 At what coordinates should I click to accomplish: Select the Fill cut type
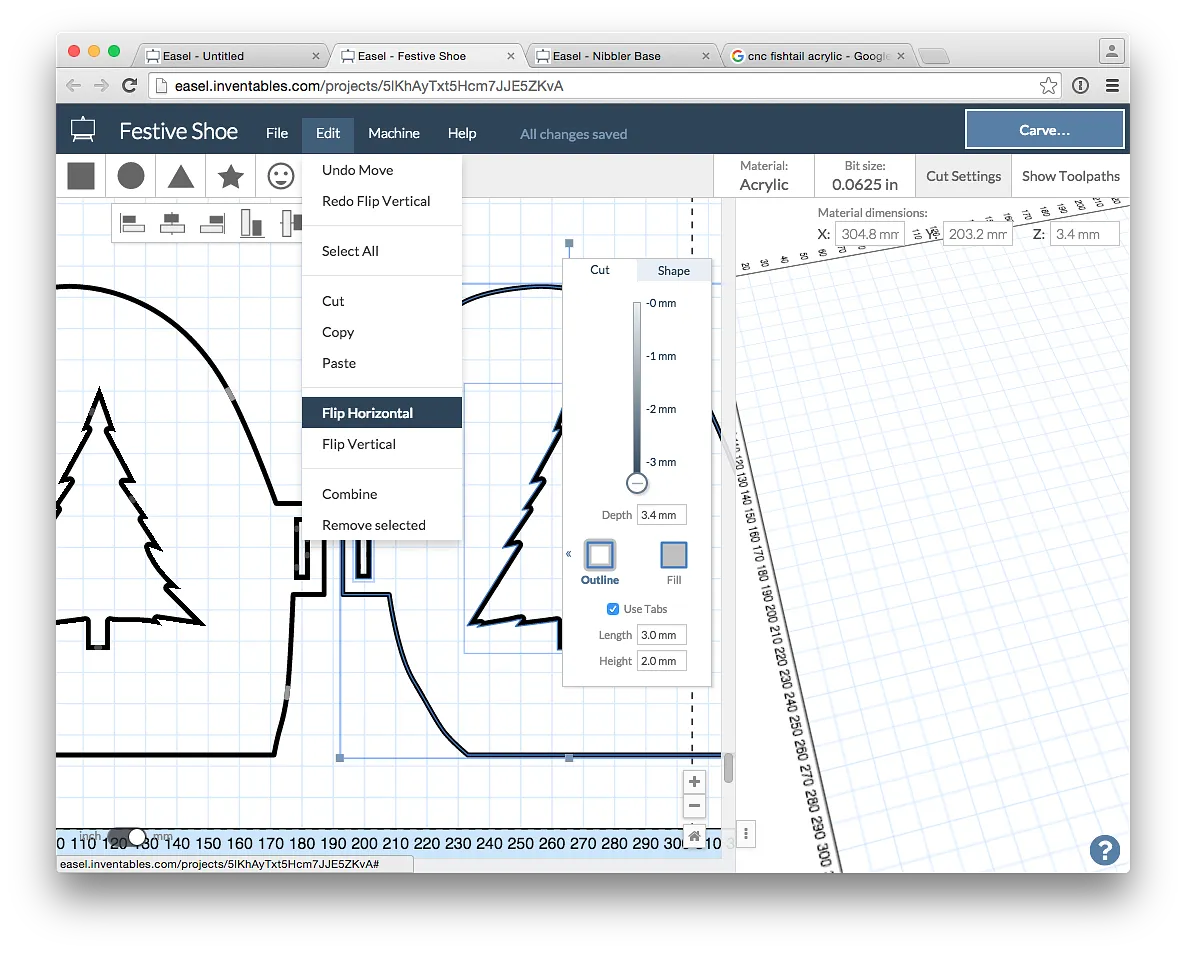tap(674, 555)
